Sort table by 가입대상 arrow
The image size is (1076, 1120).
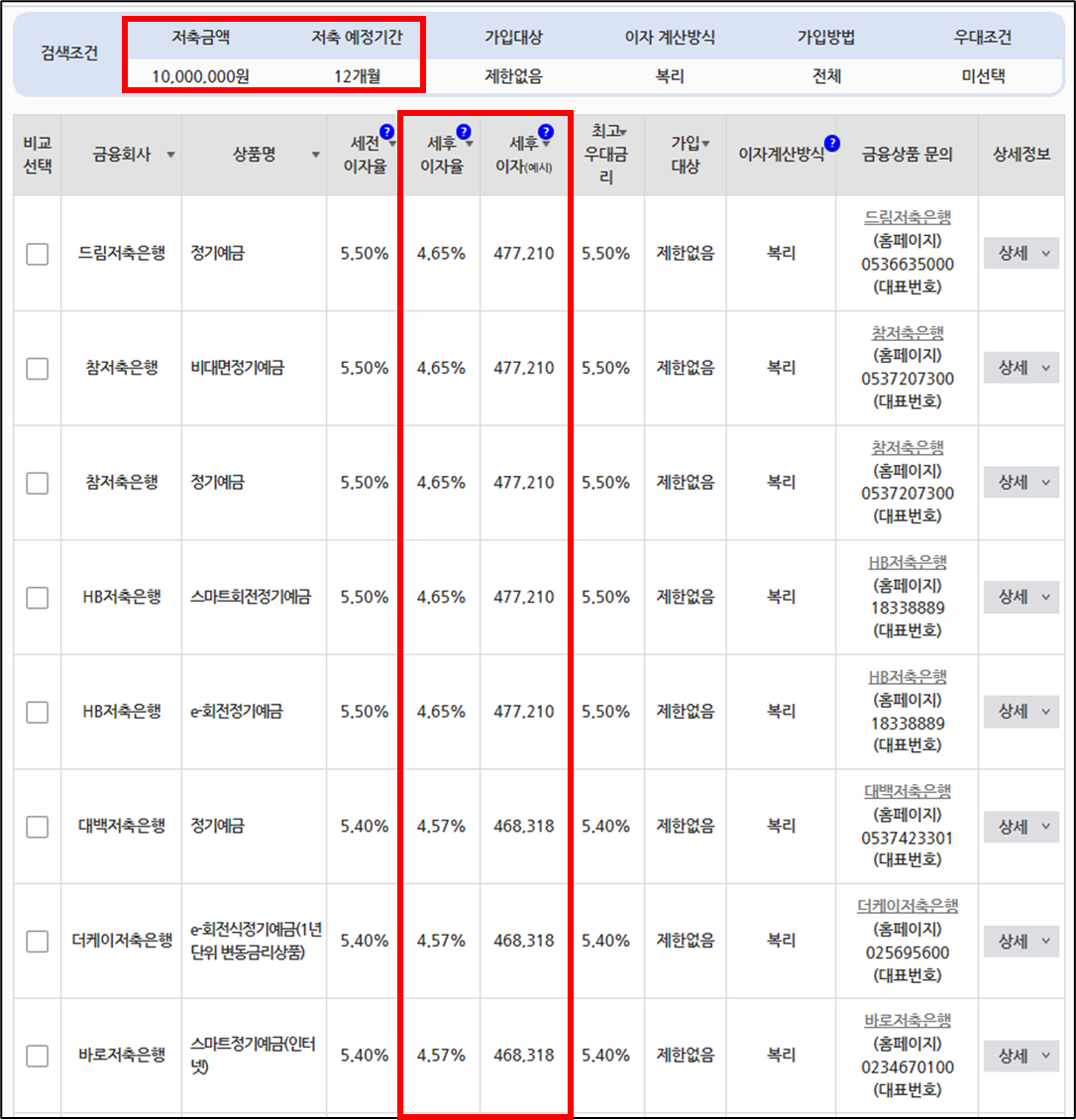pyautogui.click(x=705, y=144)
